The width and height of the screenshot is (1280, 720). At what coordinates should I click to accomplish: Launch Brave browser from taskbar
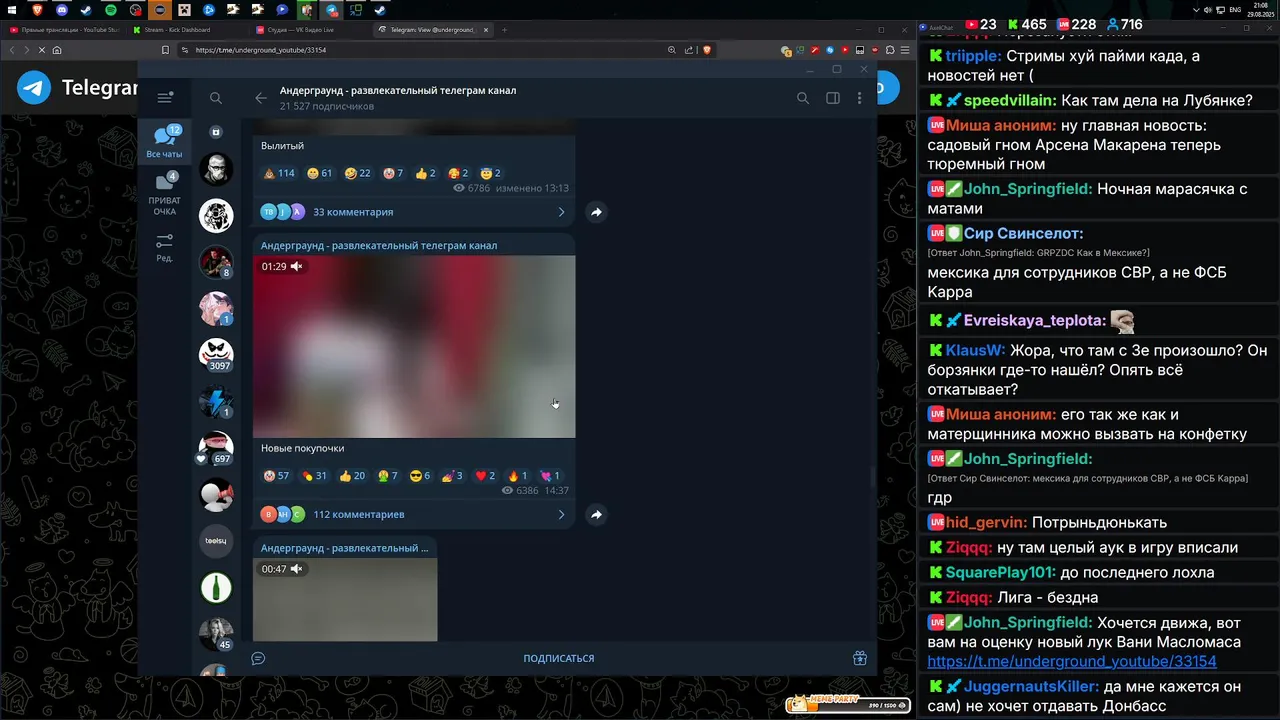tap(38, 9)
